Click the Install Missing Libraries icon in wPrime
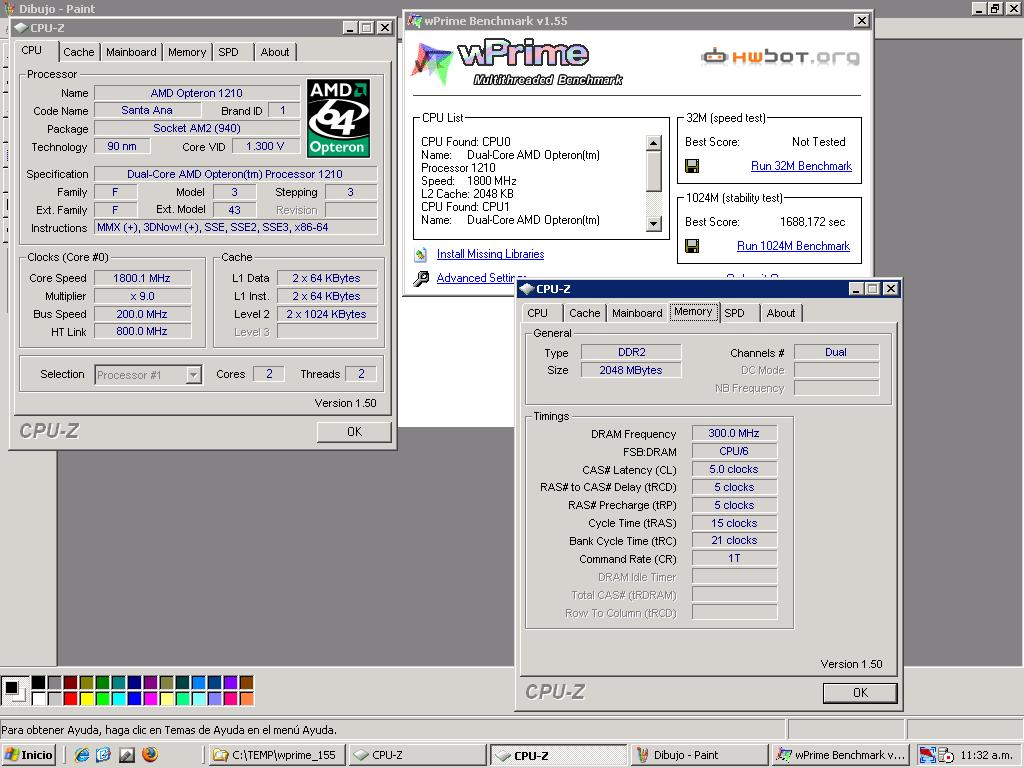This screenshot has width=1024, height=768. coord(421,254)
